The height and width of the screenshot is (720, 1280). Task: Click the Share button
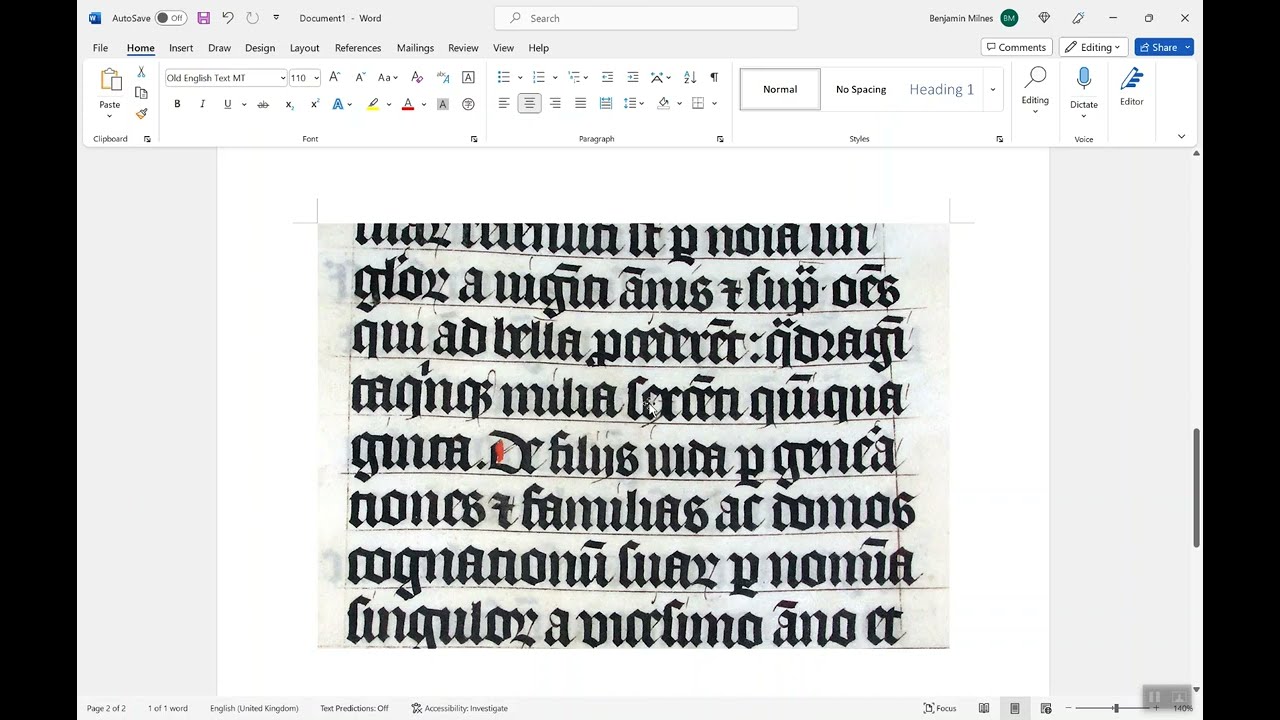pyautogui.click(x=1164, y=47)
